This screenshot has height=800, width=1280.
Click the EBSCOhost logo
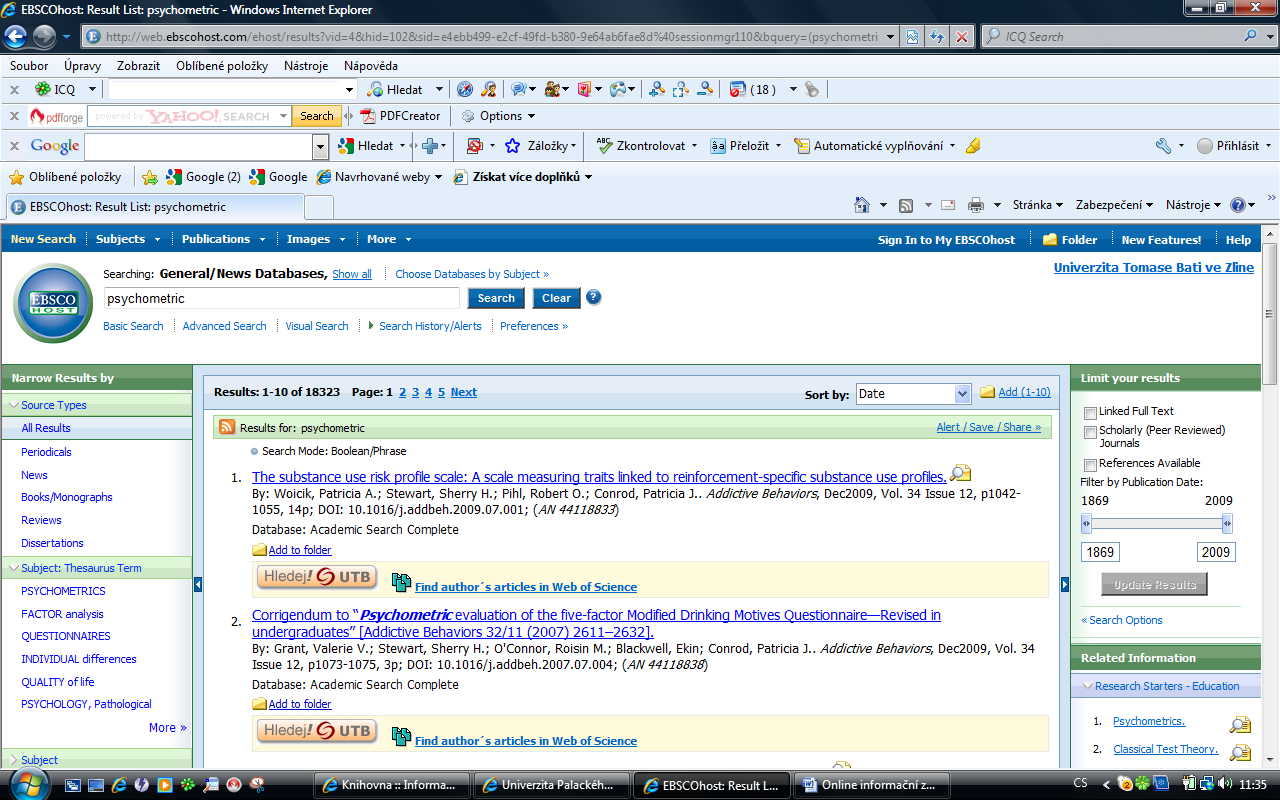click(53, 303)
